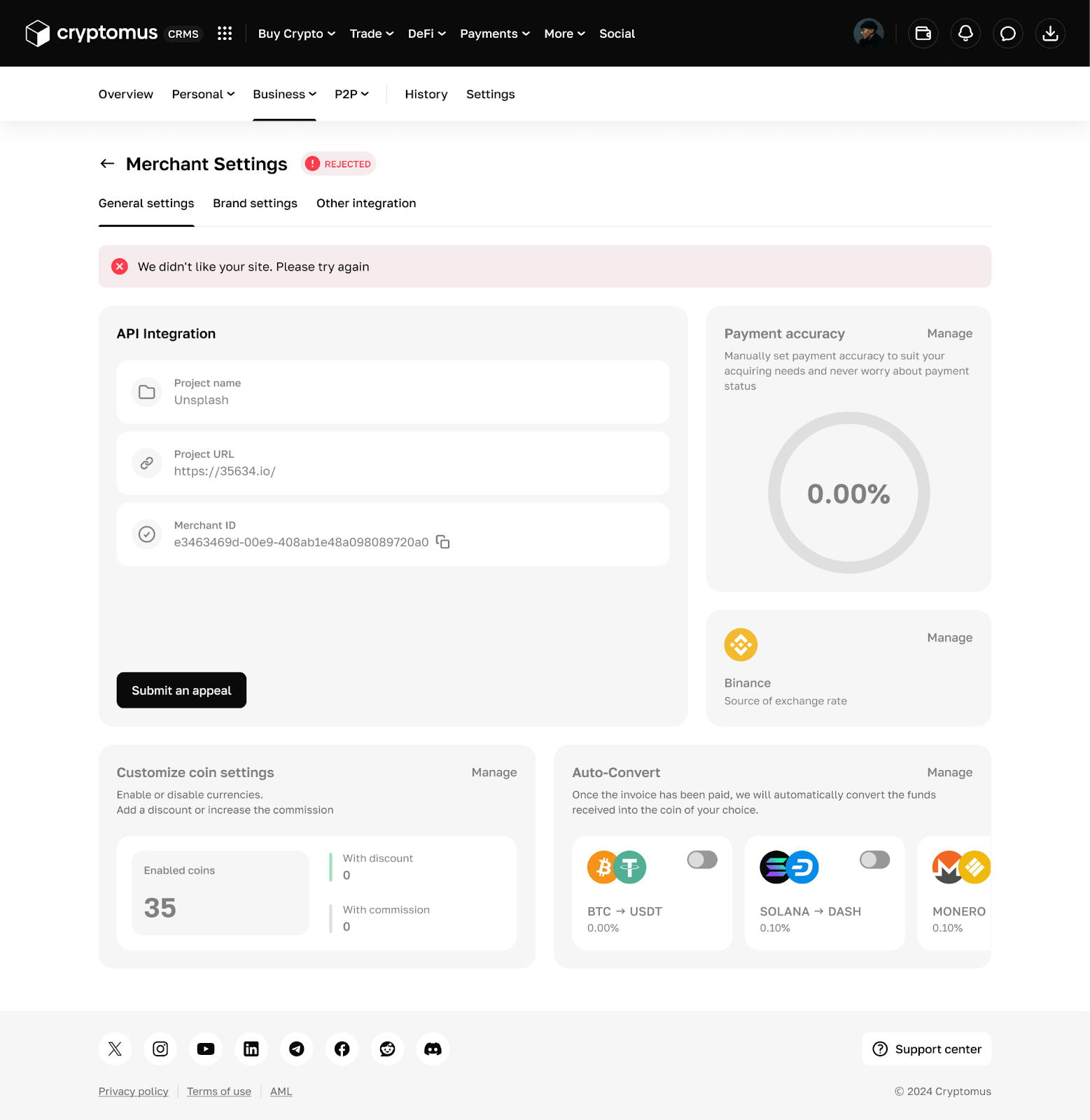The height and width of the screenshot is (1120, 1090).
Task: Click the wallet icon in top bar
Action: [x=923, y=34]
